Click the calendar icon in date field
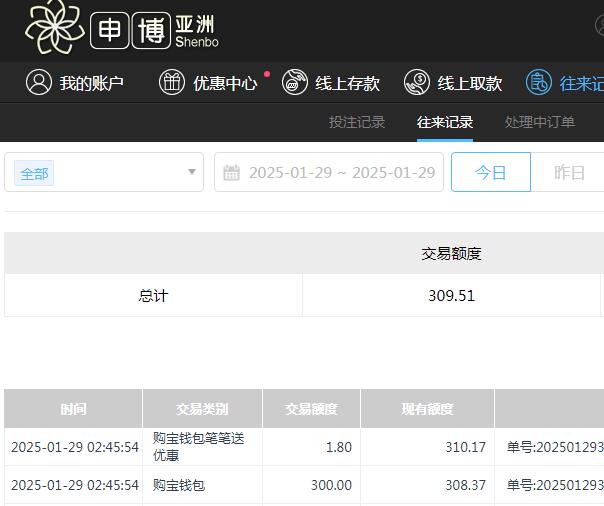The height and width of the screenshot is (506, 604). (232, 173)
